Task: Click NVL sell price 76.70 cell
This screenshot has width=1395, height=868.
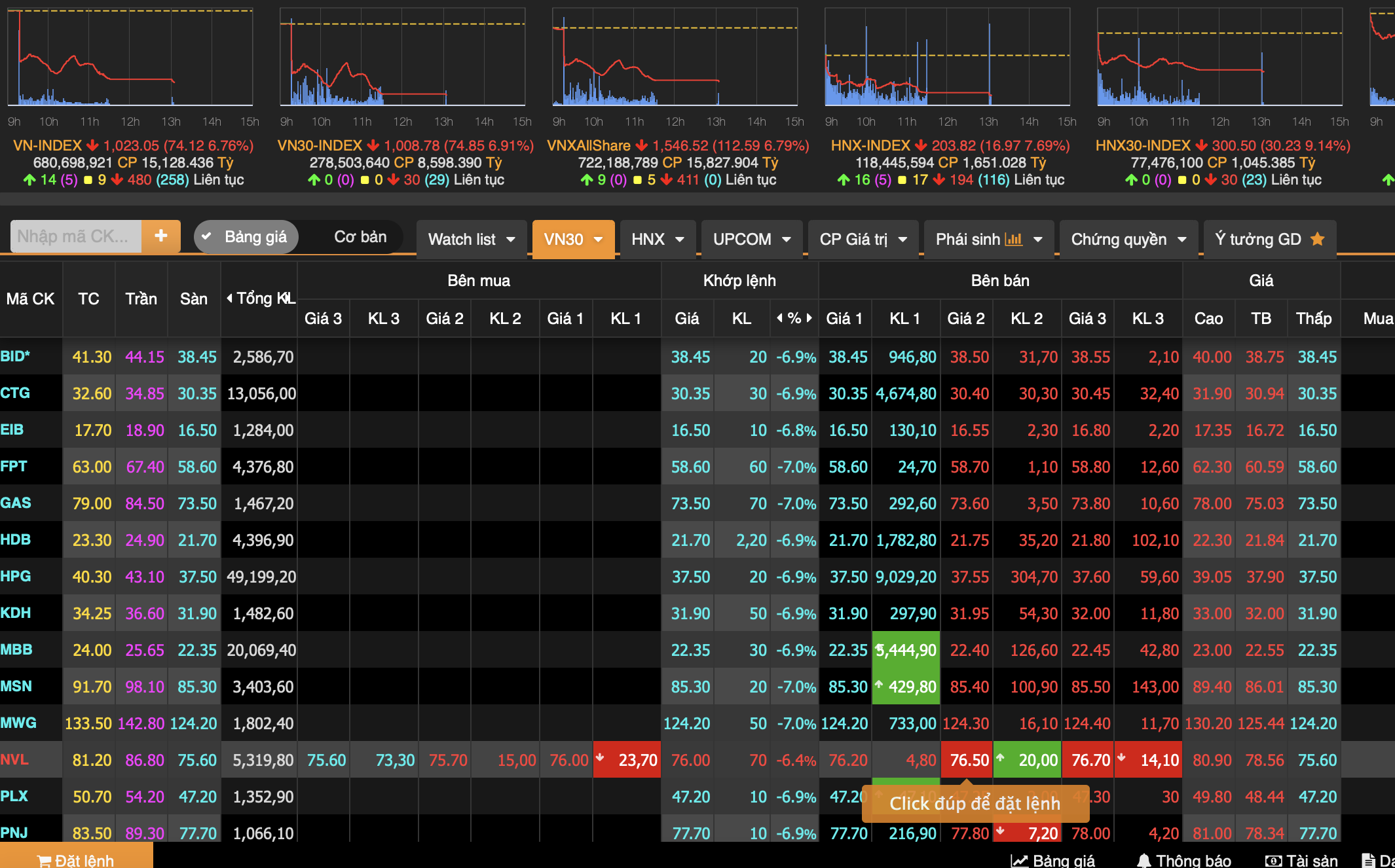Action: point(1088,759)
